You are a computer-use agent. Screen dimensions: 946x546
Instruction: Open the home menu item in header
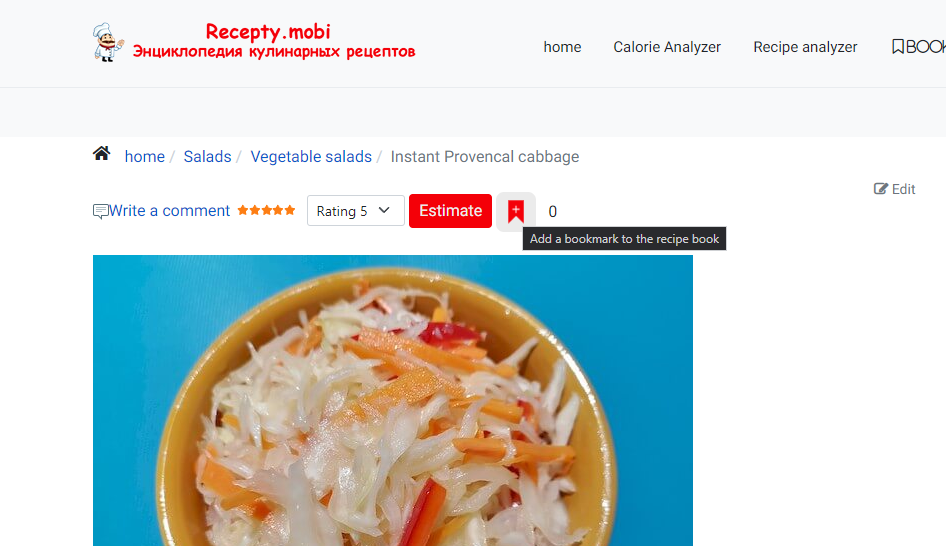click(x=562, y=47)
